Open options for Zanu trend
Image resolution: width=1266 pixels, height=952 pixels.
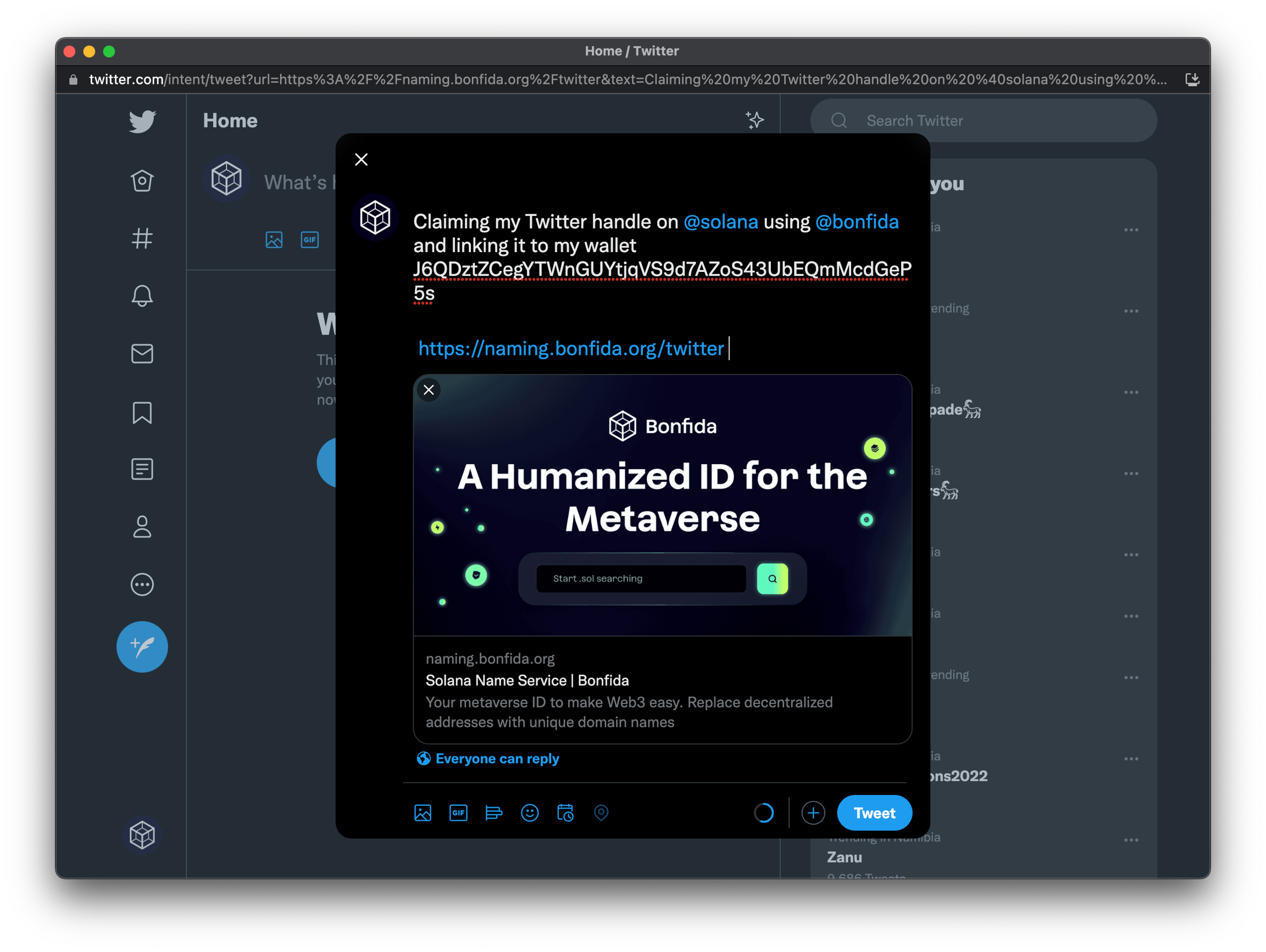pos(1130,840)
